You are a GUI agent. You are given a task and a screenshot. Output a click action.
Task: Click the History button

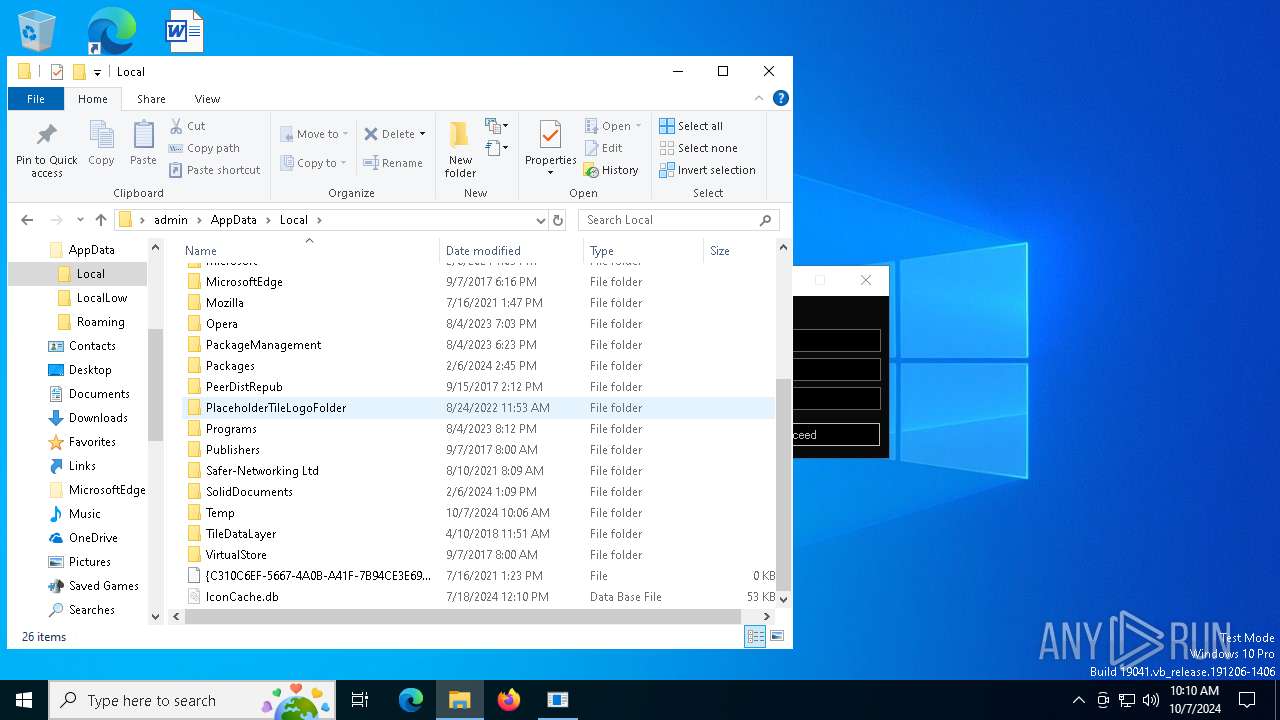tap(611, 170)
